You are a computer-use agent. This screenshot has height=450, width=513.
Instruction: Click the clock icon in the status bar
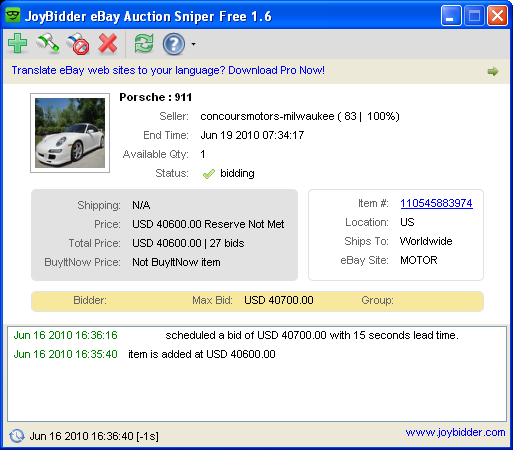(17, 436)
